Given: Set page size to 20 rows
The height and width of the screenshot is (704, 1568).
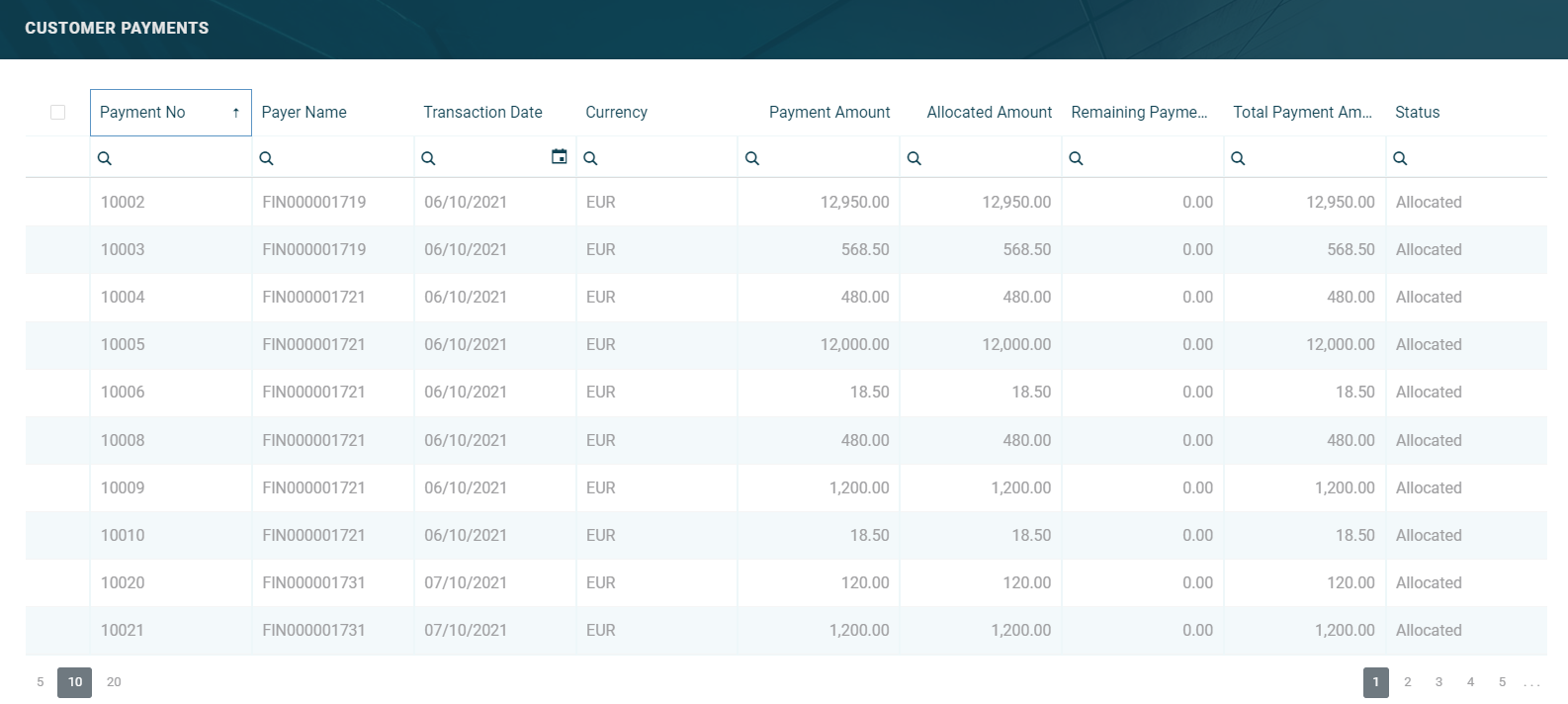Looking at the screenshot, I should pos(114,682).
